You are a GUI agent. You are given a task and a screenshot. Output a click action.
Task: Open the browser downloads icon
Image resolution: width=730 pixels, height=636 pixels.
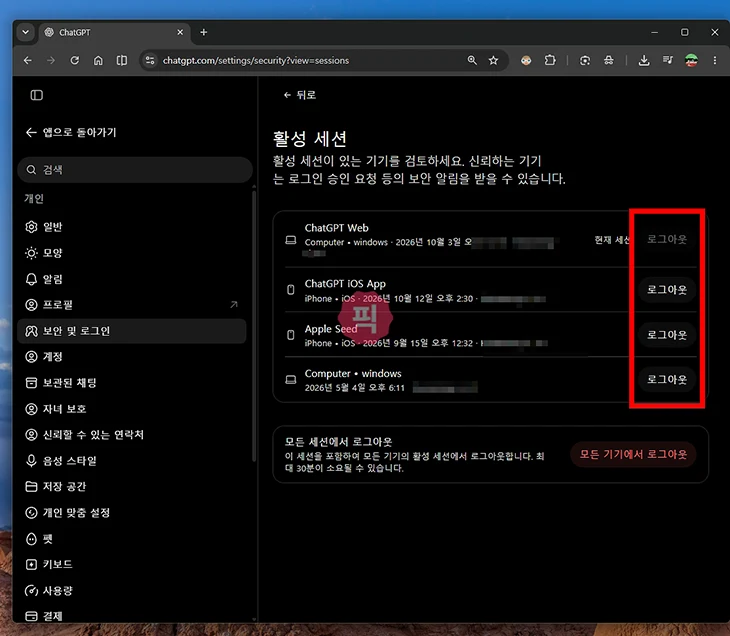644,61
